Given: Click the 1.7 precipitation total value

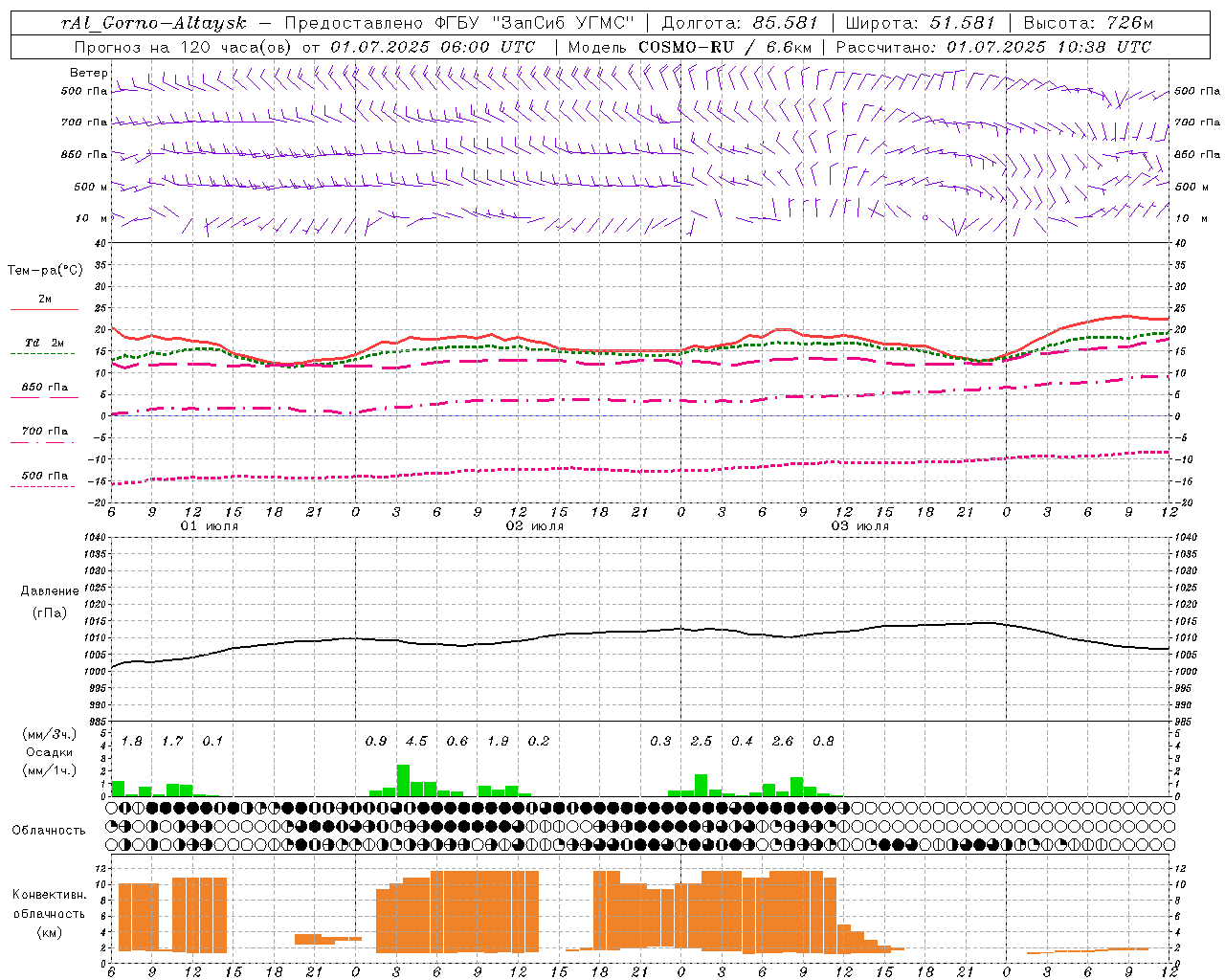Looking at the screenshot, I should [172, 742].
